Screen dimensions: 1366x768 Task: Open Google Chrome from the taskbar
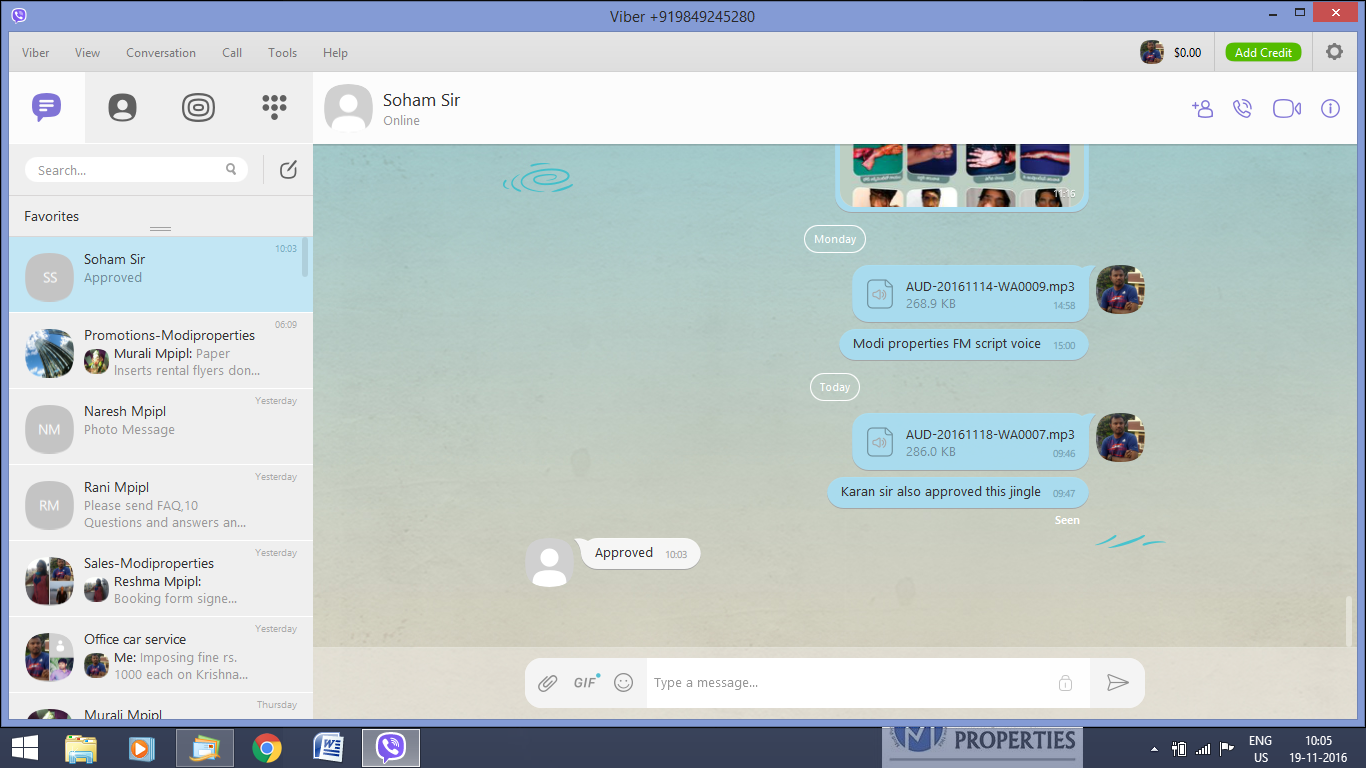pos(266,748)
